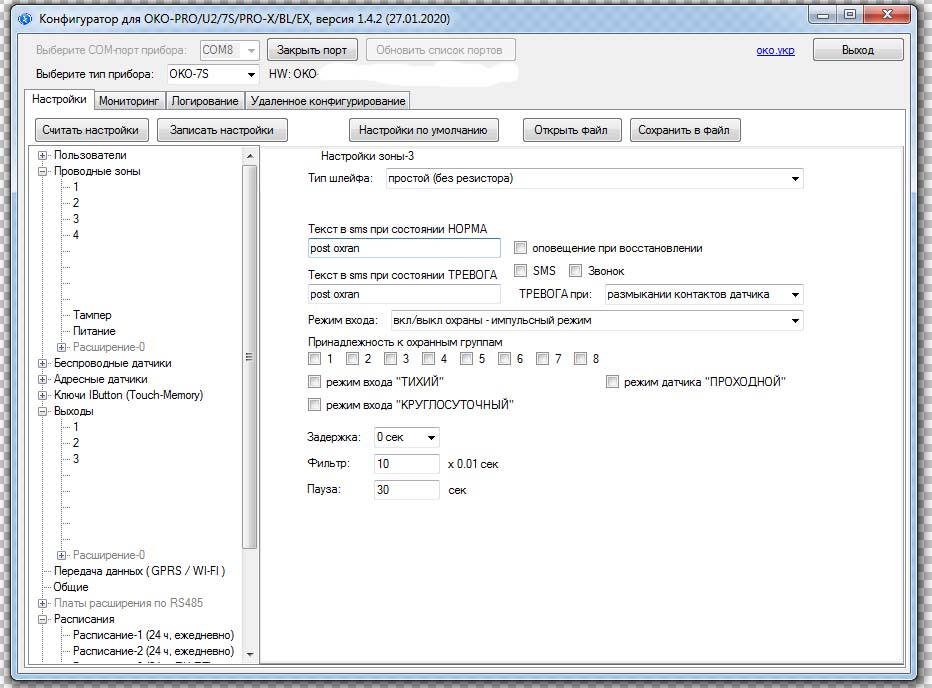Screen dimensions: 932x688
Task: Enable режим датчика ПРОХОДНОЙ checkbox
Action: pos(612,382)
